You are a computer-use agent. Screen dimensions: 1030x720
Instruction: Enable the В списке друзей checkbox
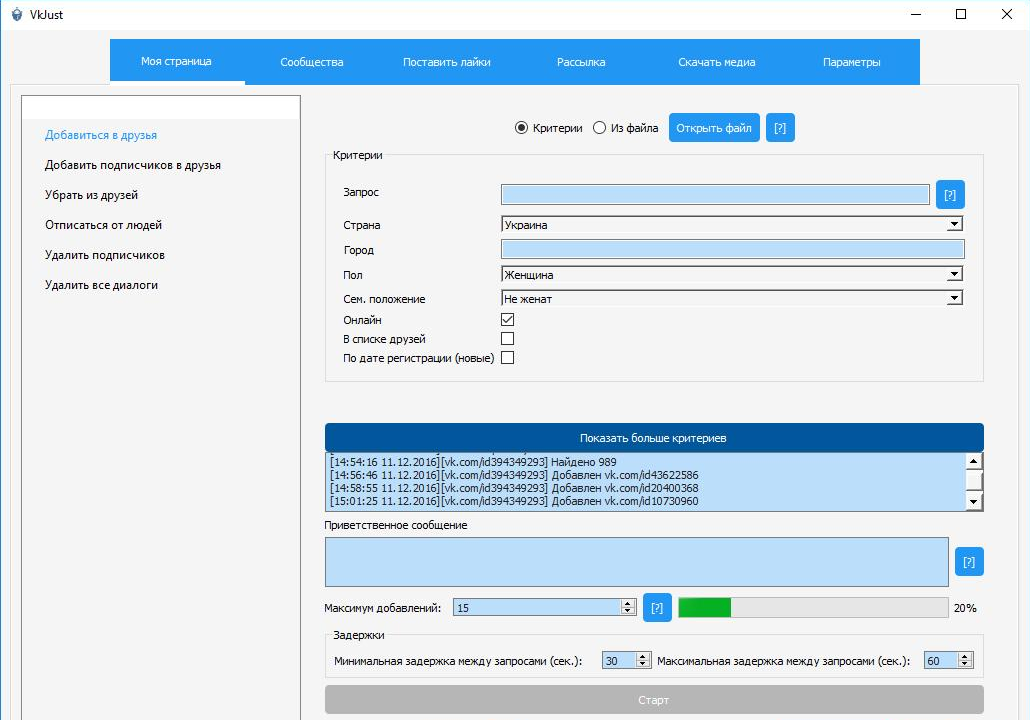coord(508,339)
